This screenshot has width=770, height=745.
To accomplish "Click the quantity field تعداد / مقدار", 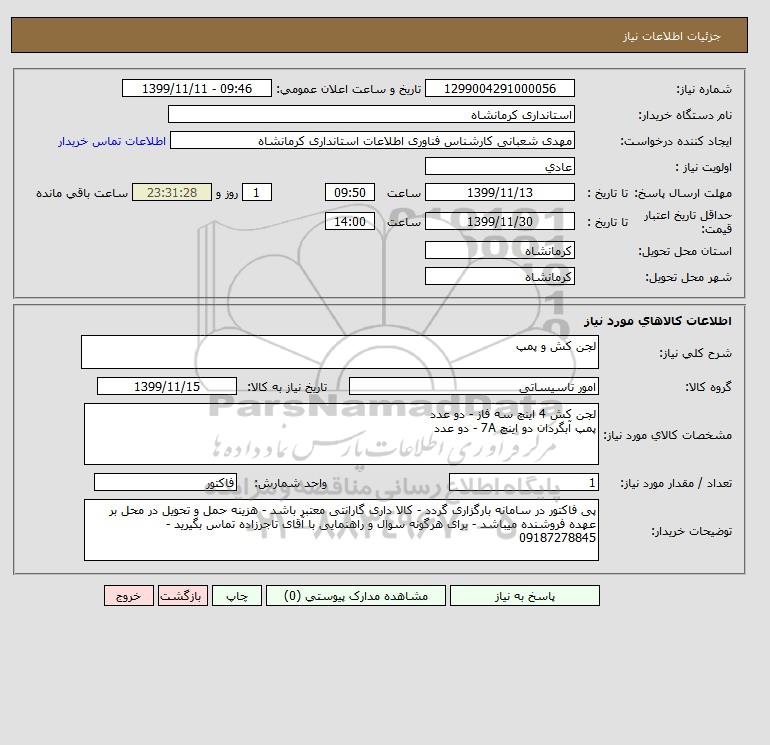I will coord(523,483).
